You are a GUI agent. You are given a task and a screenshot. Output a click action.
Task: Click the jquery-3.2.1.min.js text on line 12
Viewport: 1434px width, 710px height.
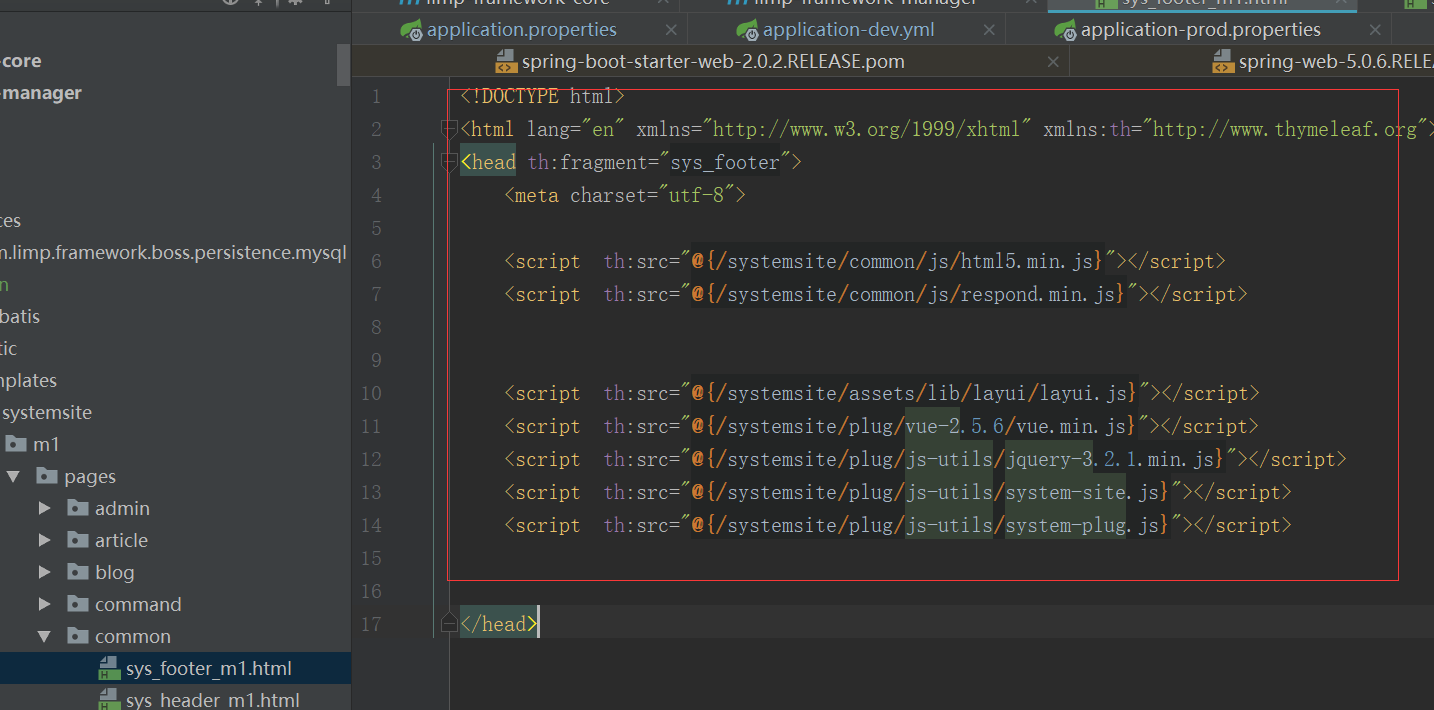(1111, 459)
